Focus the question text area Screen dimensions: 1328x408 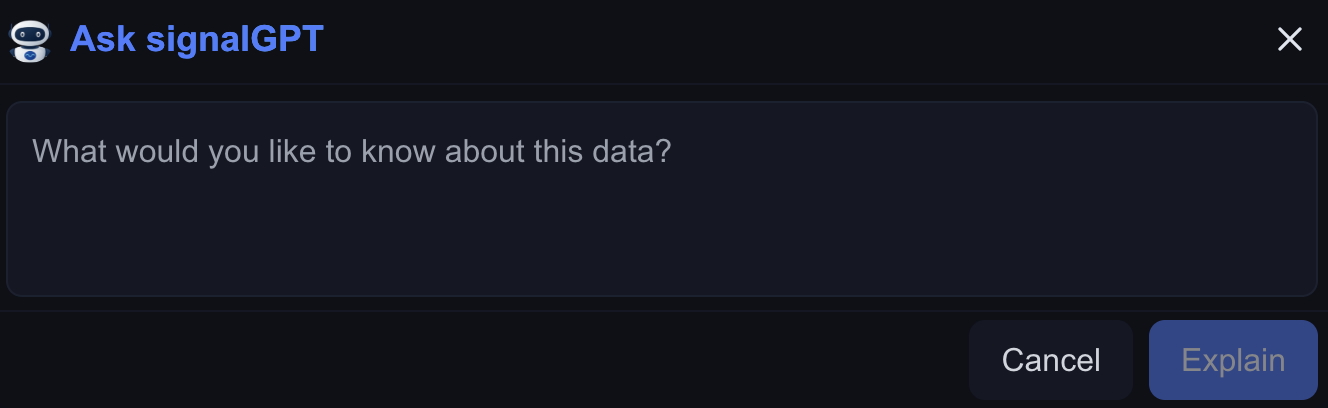662,199
